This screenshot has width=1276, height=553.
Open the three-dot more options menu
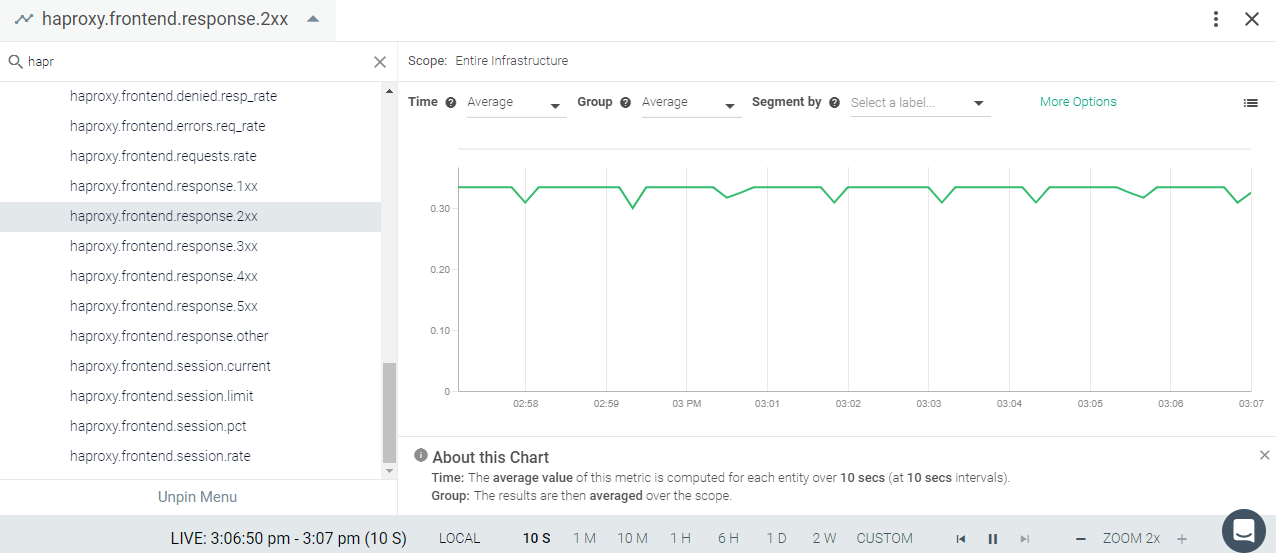[x=1216, y=19]
